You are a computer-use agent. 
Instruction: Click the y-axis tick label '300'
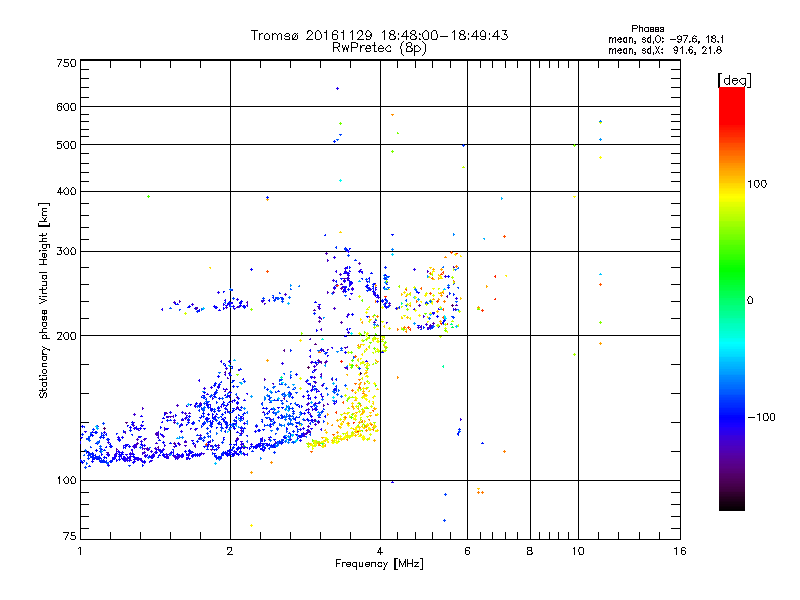tap(66, 251)
